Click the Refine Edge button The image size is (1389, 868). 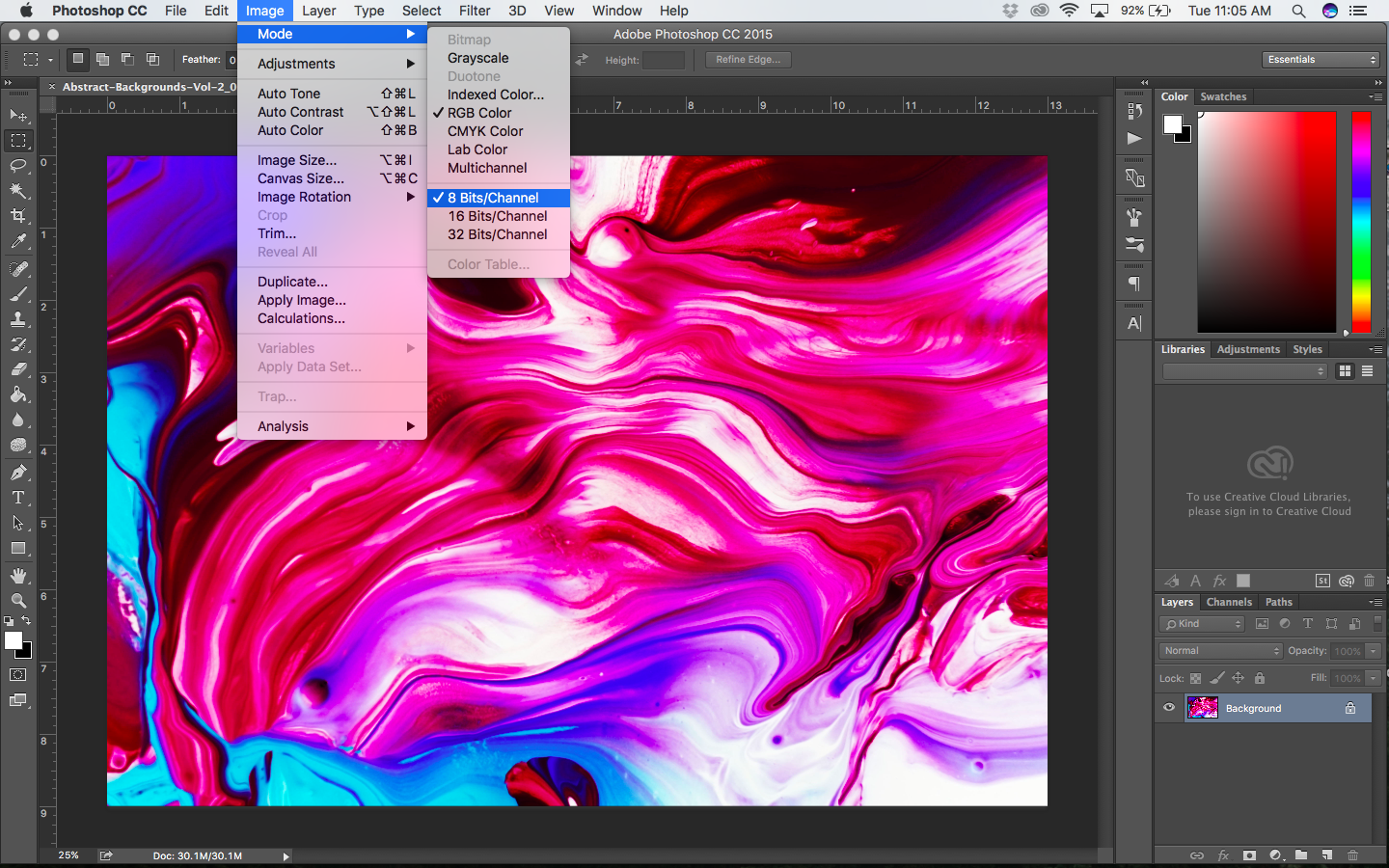pos(748,60)
